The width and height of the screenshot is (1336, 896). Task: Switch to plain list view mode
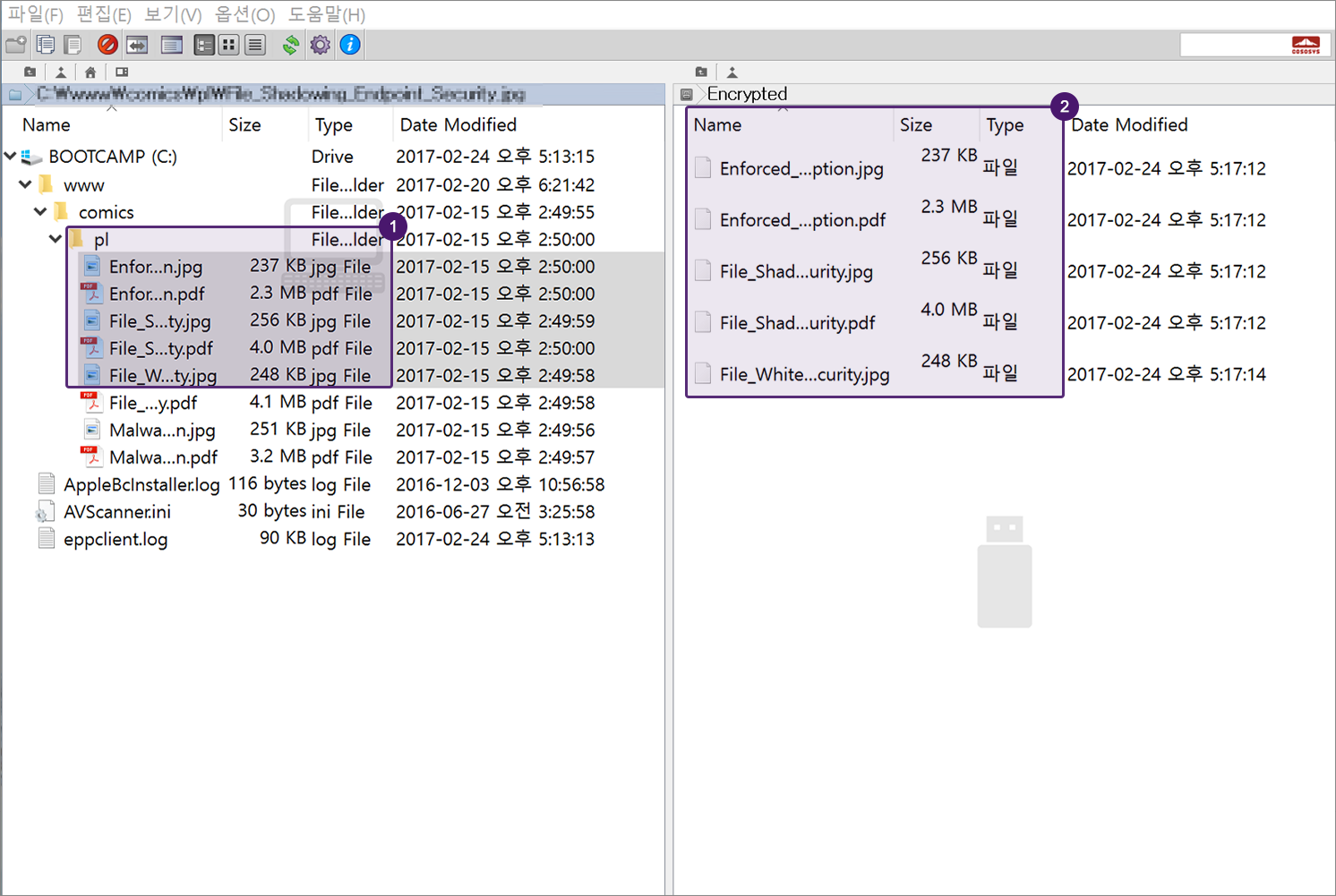(x=255, y=45)
